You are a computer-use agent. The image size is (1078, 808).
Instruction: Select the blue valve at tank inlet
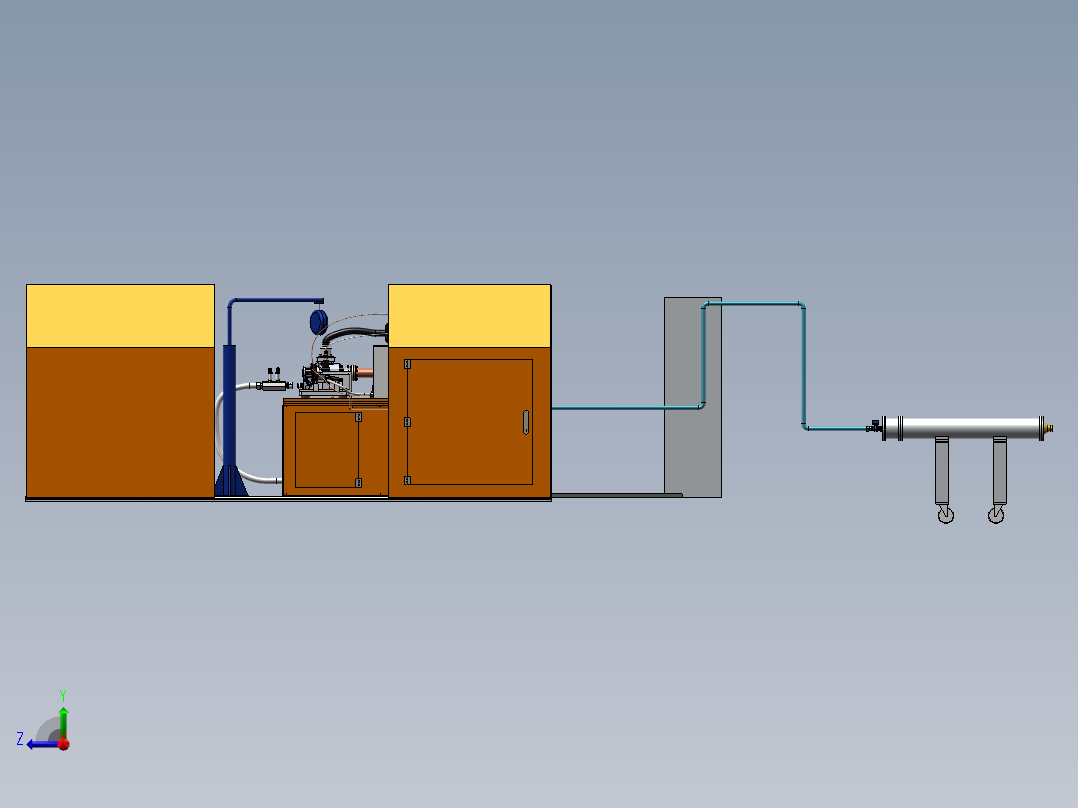(874, 426)
